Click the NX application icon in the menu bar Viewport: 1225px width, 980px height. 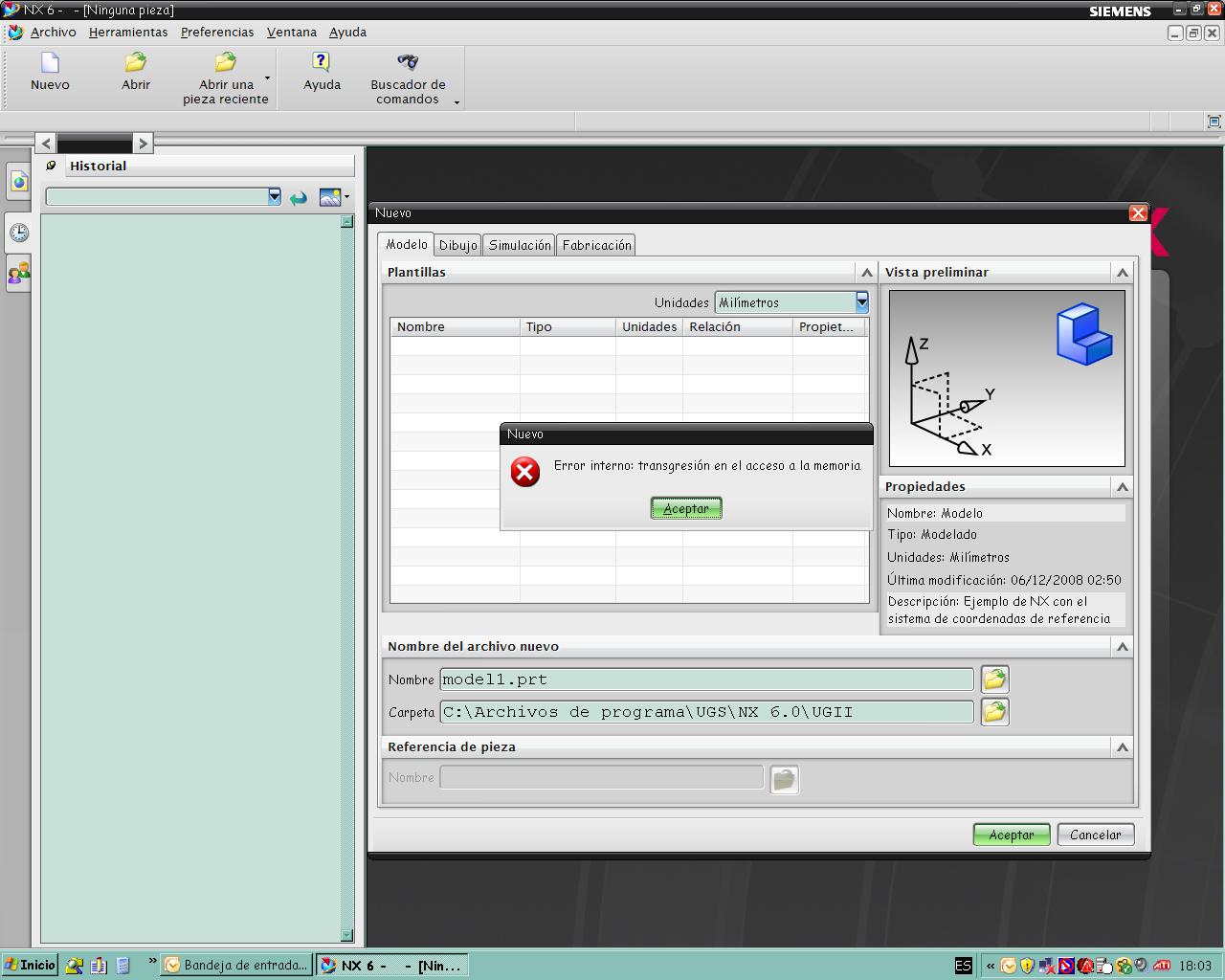14,33
